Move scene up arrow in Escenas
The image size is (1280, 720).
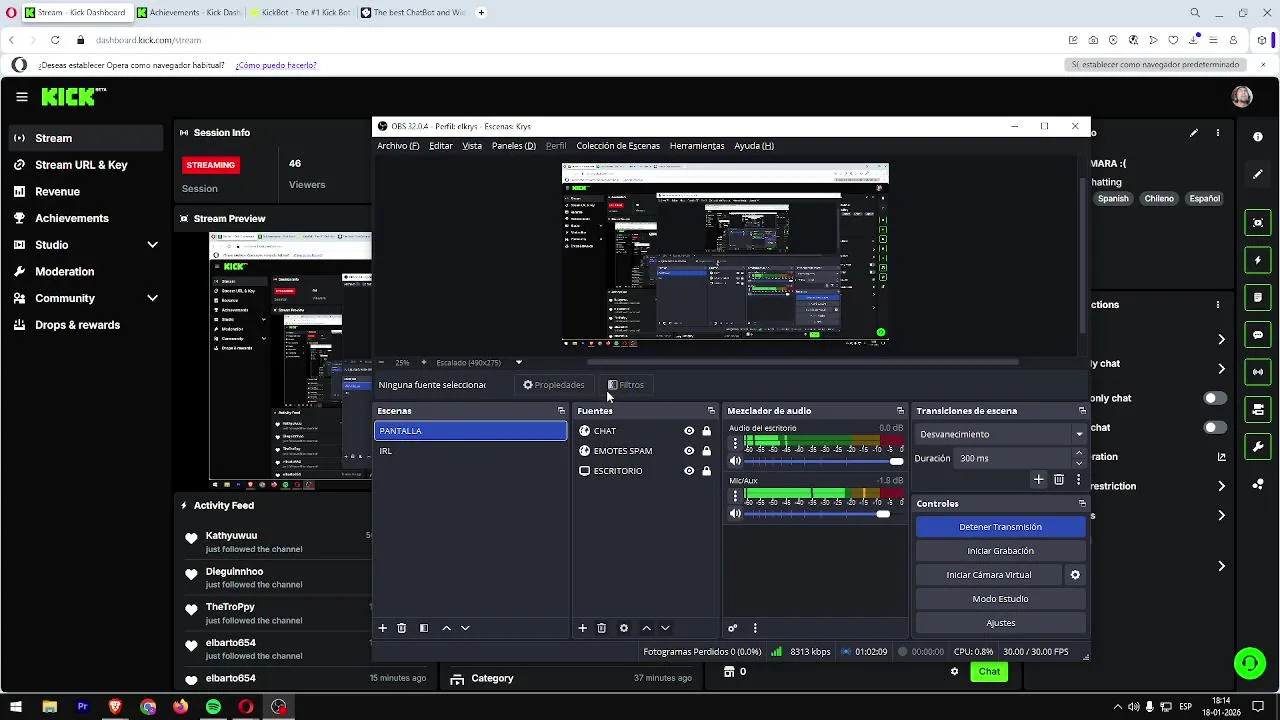tap(446, 628)
